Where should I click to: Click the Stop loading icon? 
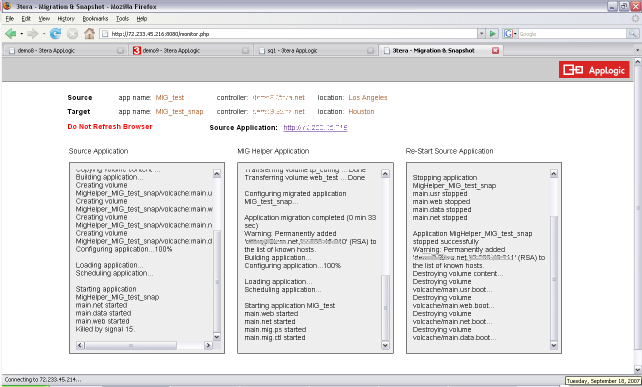(72, 34)
